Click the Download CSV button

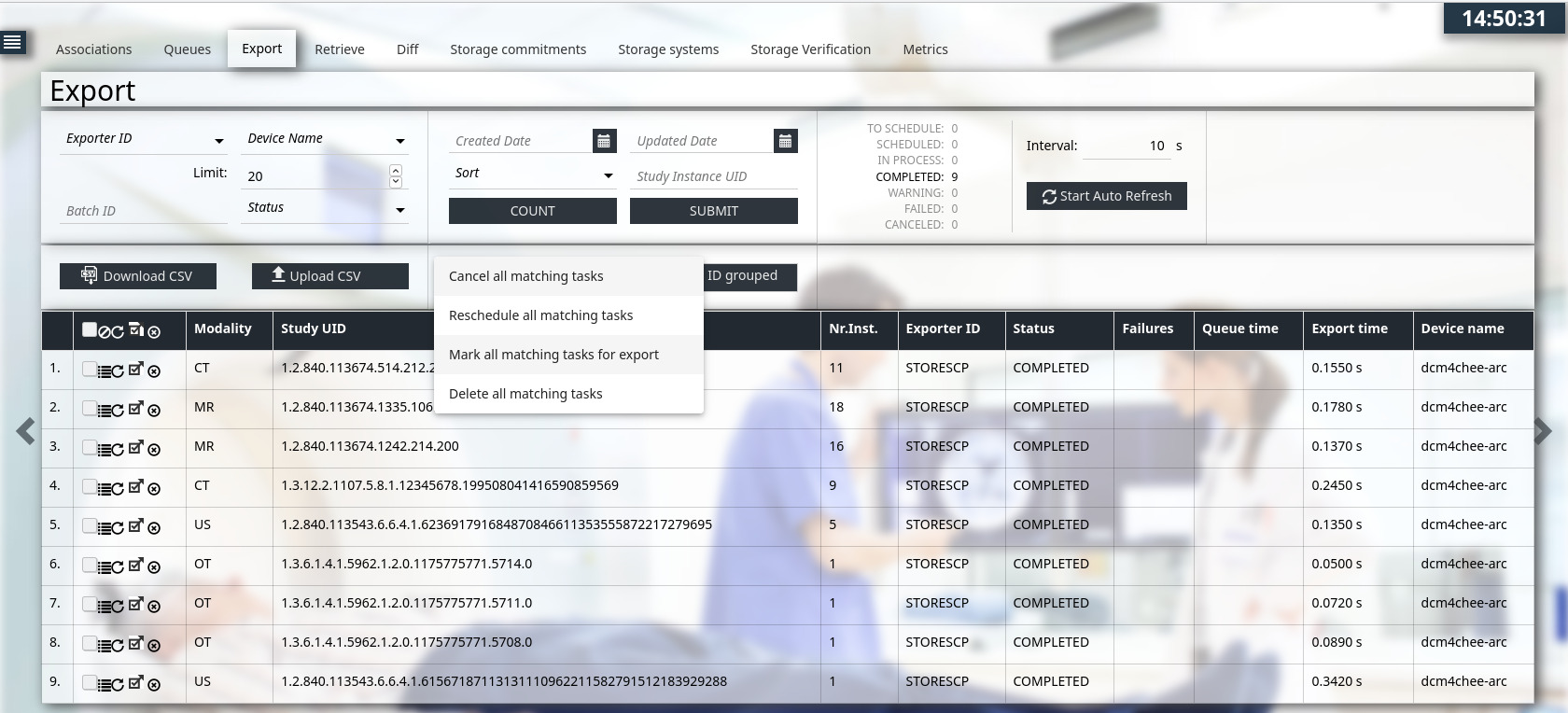[x=138, y=276]
